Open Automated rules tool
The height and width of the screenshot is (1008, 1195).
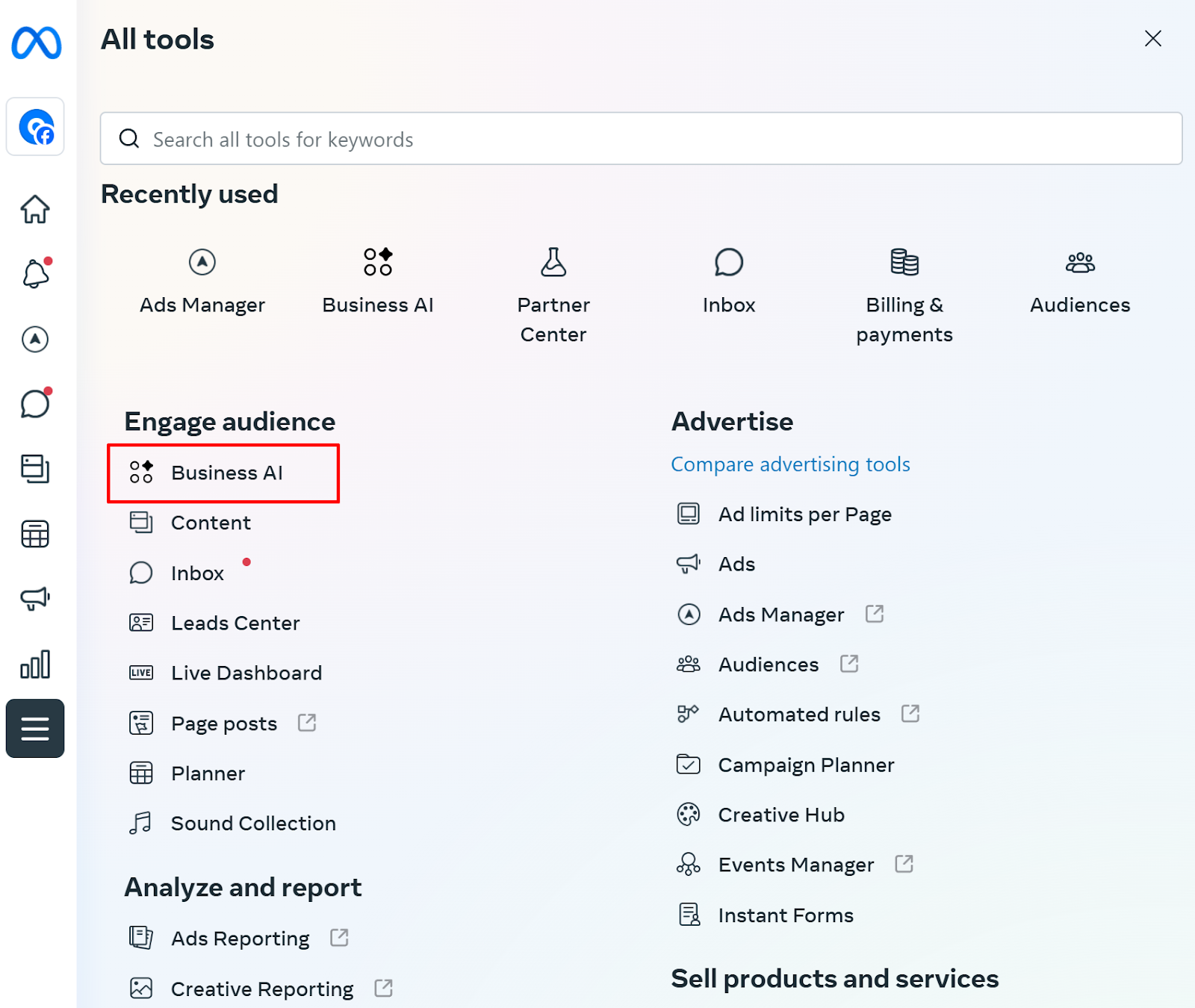click(799, 715)
